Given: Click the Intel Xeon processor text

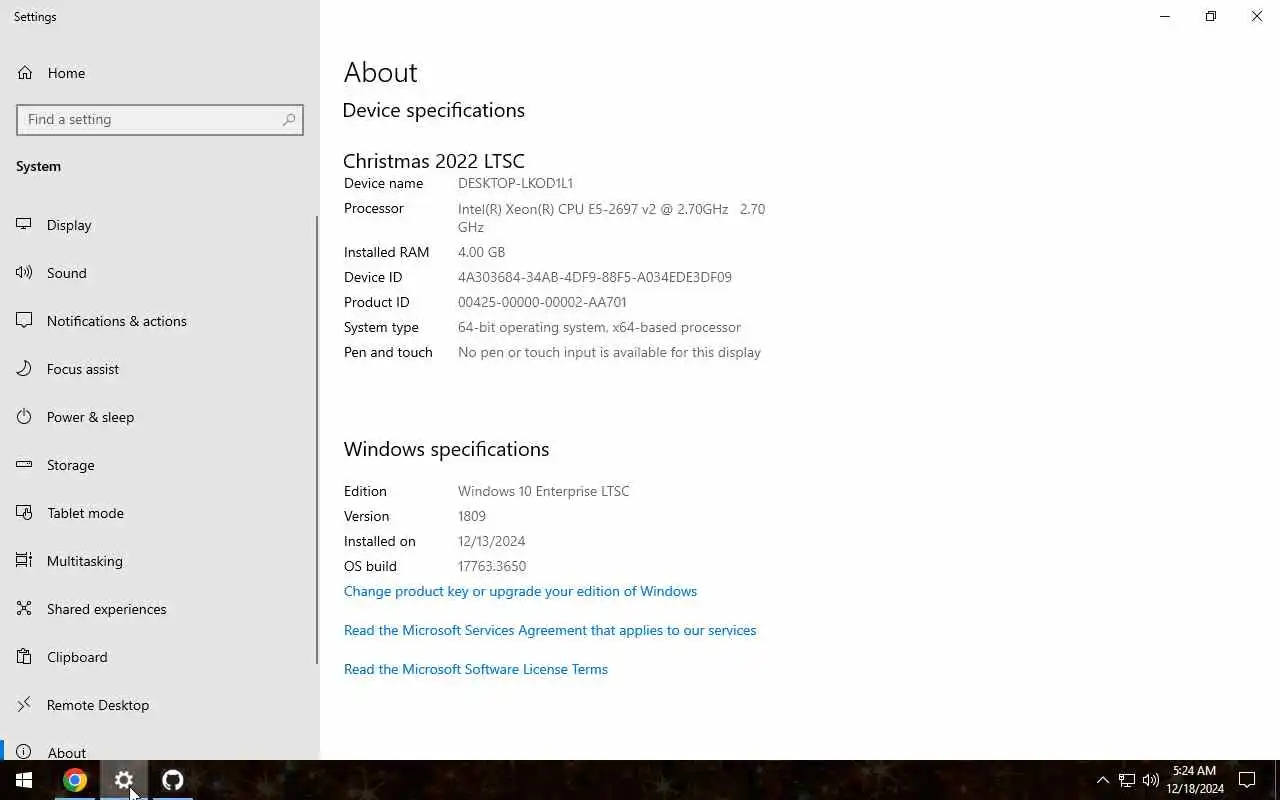Looking at the screenshot, I should click(x=611, y=218).
